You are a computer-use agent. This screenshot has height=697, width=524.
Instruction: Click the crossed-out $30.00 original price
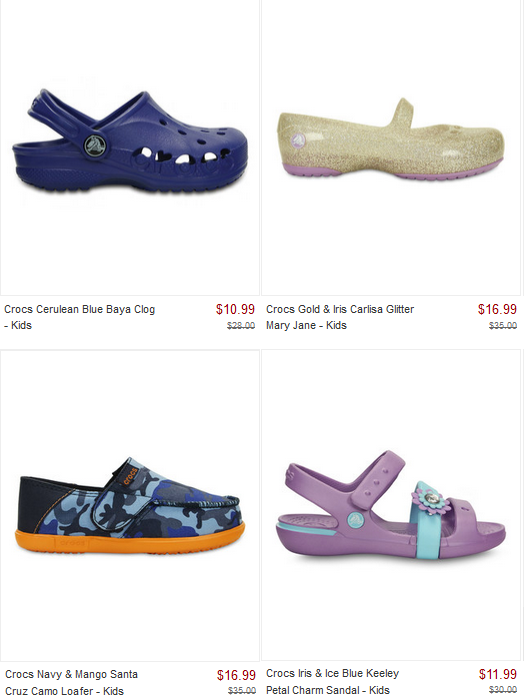[x=503, y=690]
